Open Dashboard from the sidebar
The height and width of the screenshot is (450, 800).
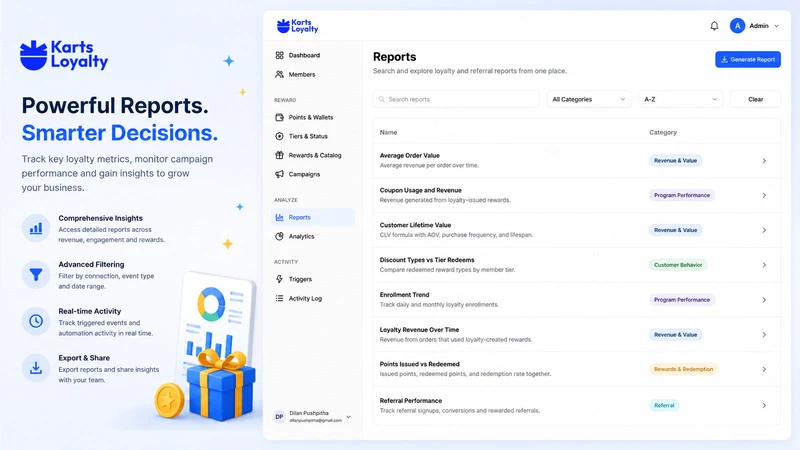click(304, 55)
